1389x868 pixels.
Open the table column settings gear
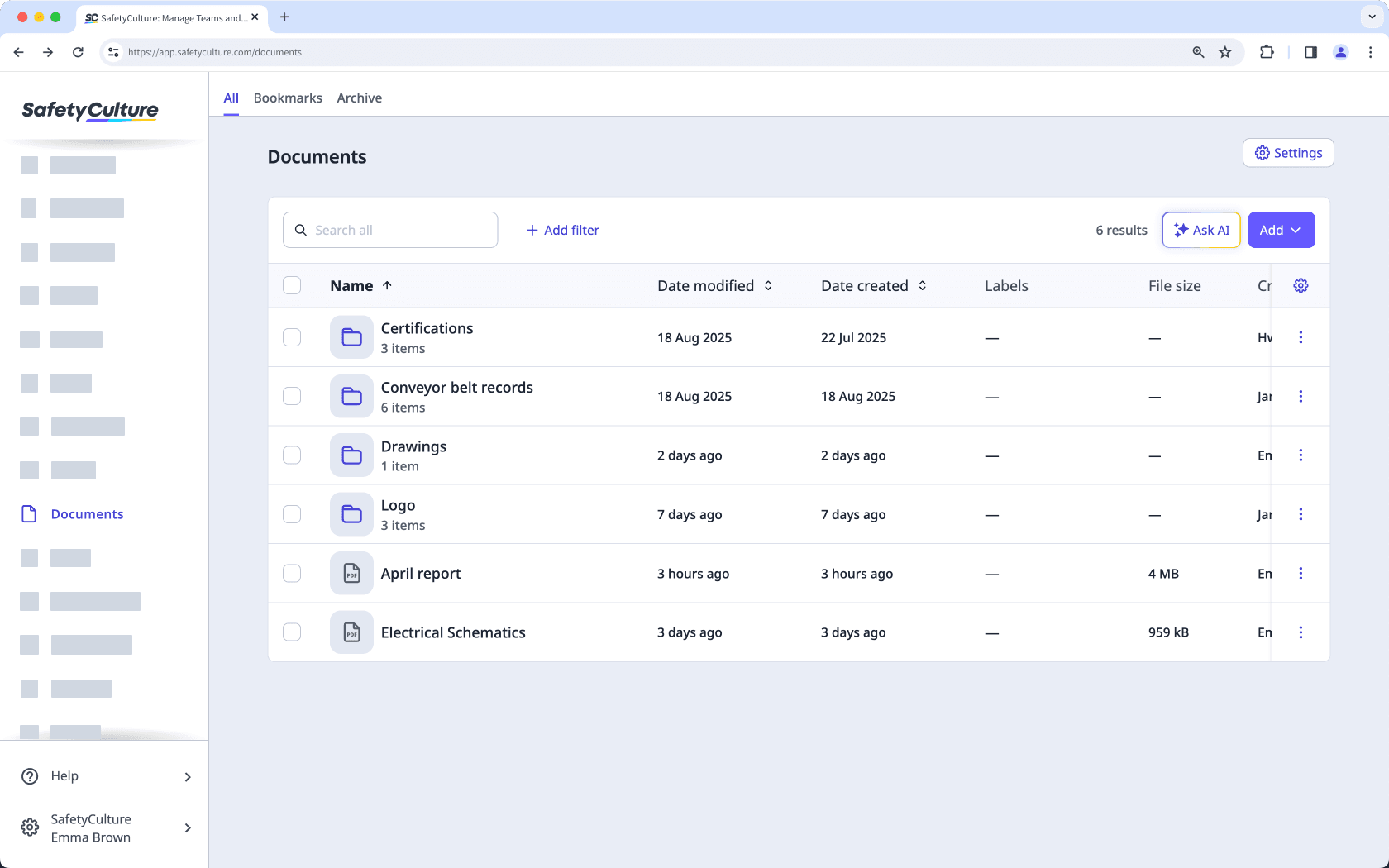(1301, 285)
